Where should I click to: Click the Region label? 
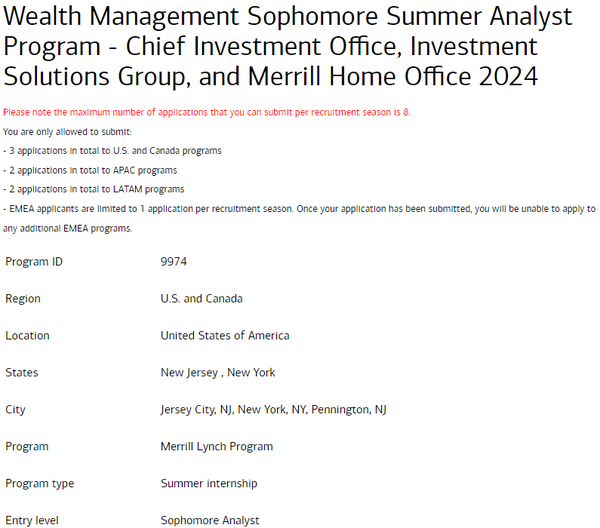click(23, 299)
